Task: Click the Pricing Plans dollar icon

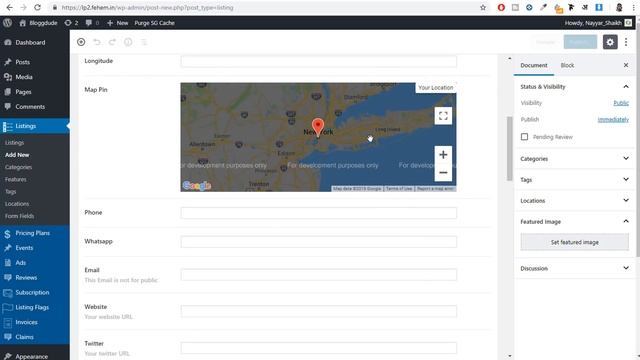Action: [x=7, y=233]
